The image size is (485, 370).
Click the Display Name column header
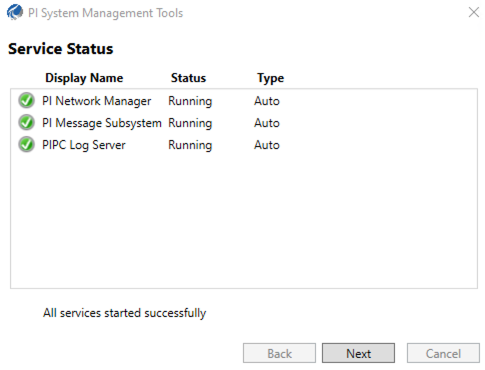(84, 78)
